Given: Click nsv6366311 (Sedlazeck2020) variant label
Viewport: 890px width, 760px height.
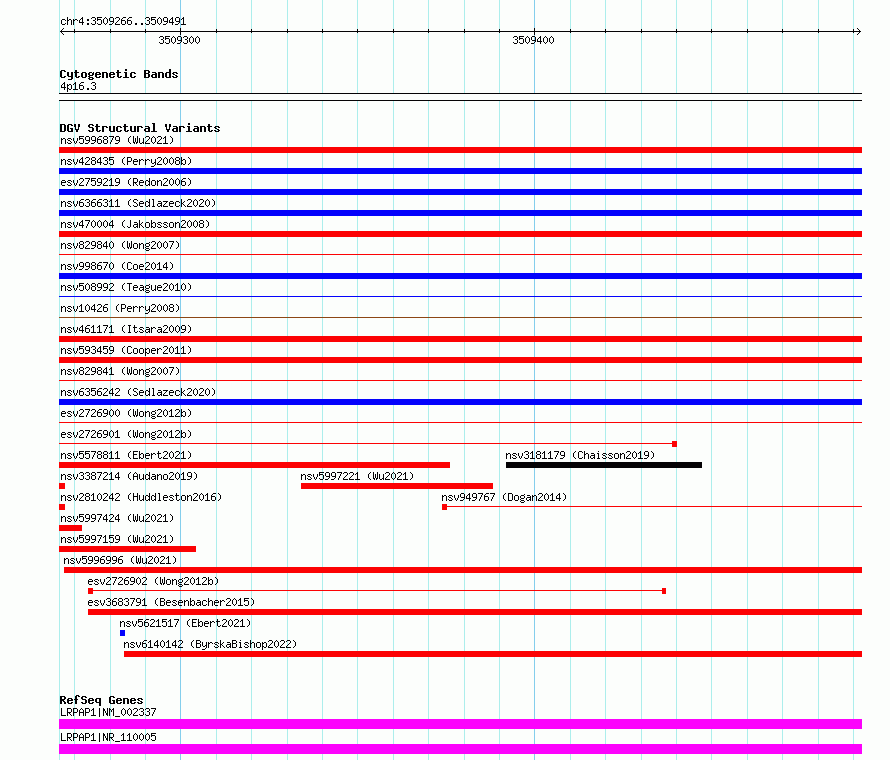Looking at the screenshot, I should pyautogui.click(x=138, y=203).
